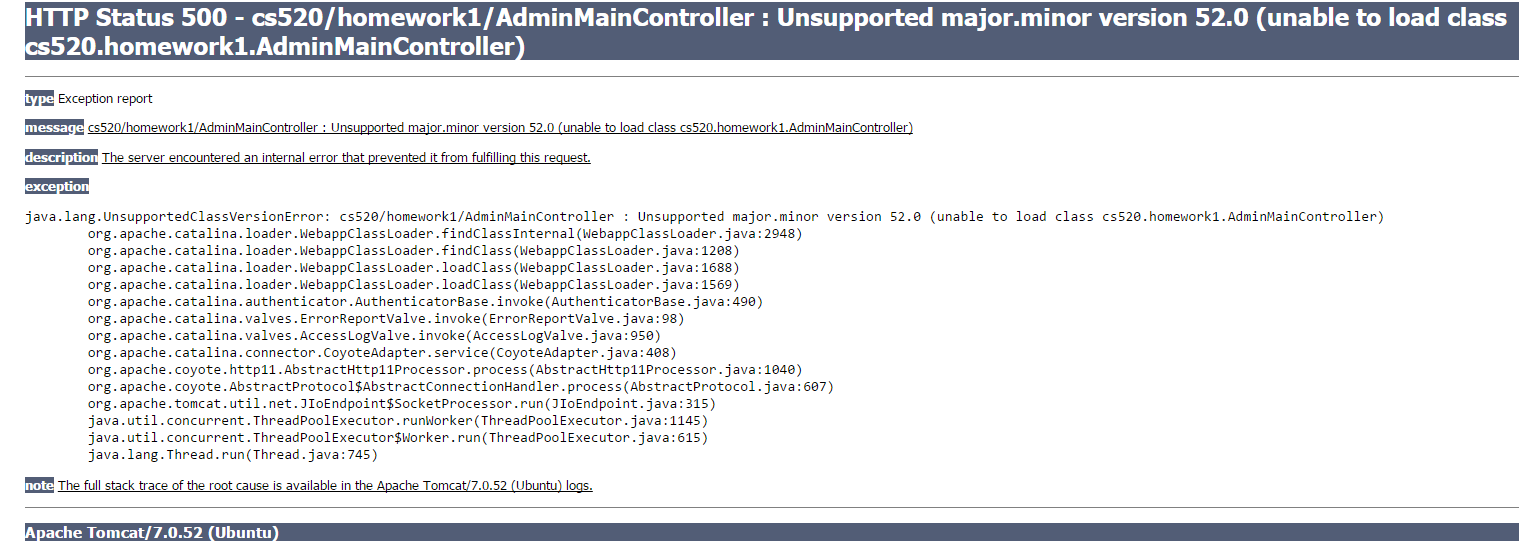Click the 'message' label
Image resolution: width=1519 pixels, height=541 pixels.
click(x=54, y=128)
